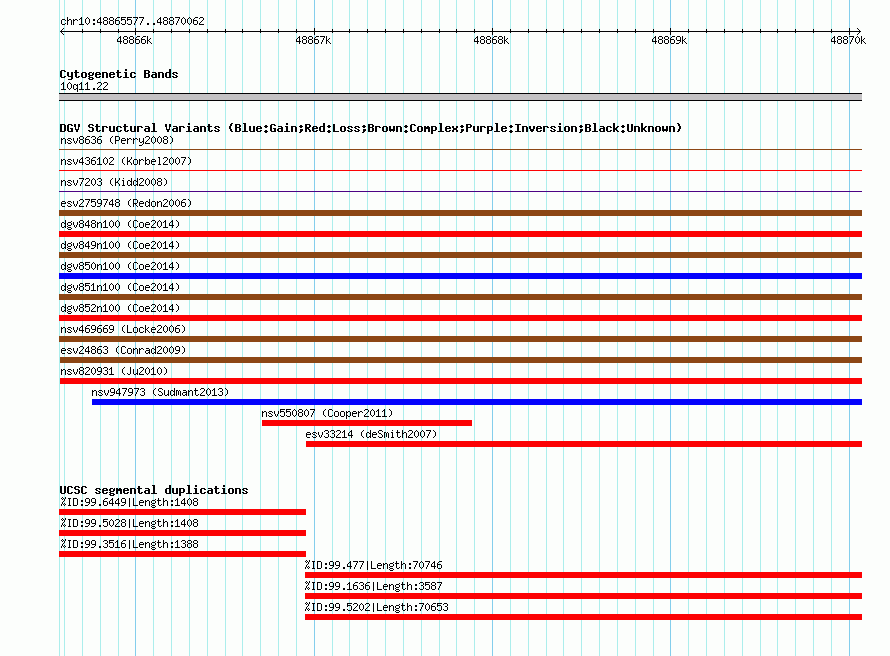The image size is (890, 656).
Task: Select variant nsv8636 (Perry2008)
Action: point(117,140)
